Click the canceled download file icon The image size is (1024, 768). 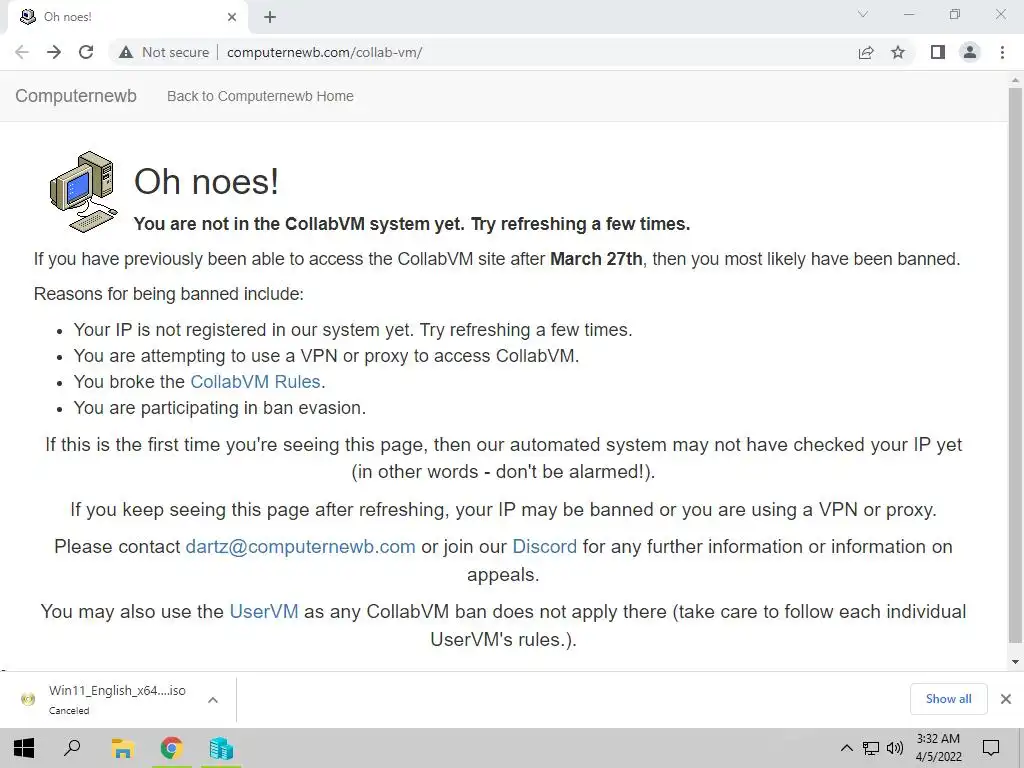pos(28,699)
